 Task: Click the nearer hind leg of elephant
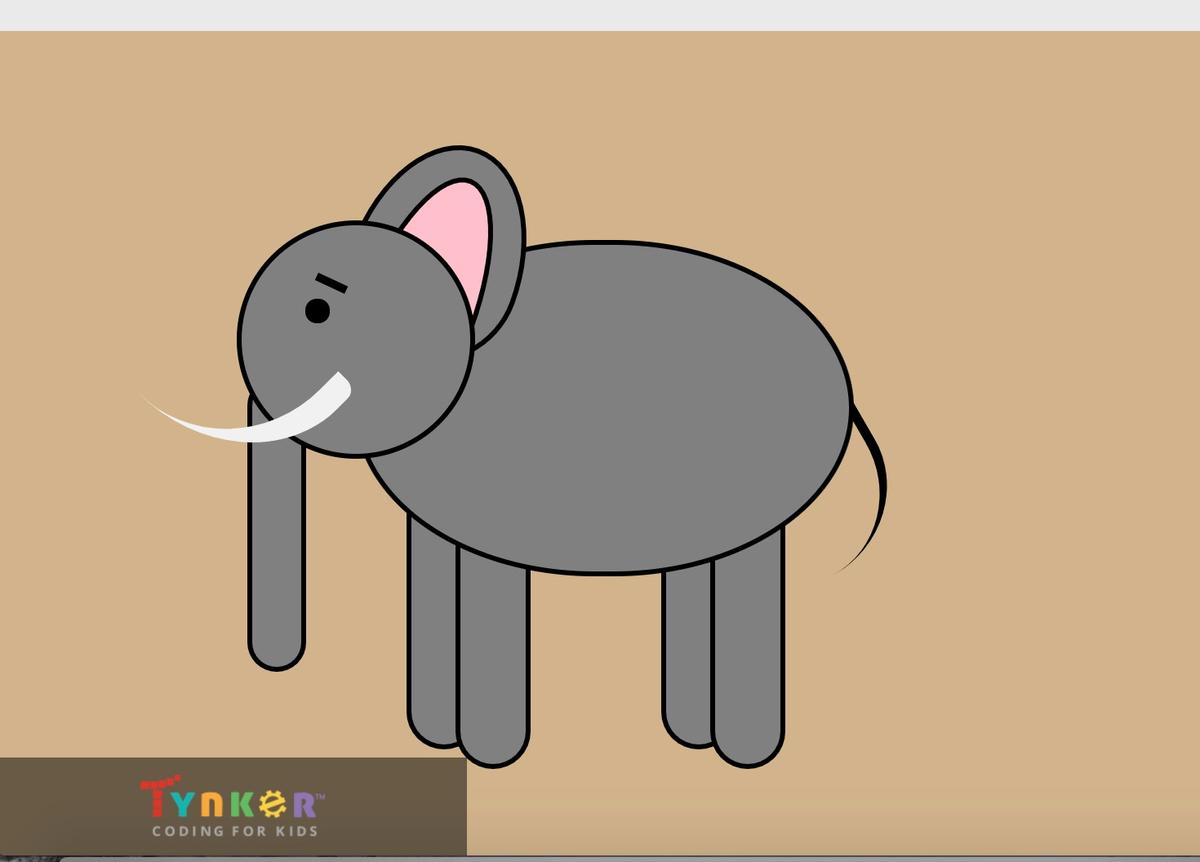point(748,670)
